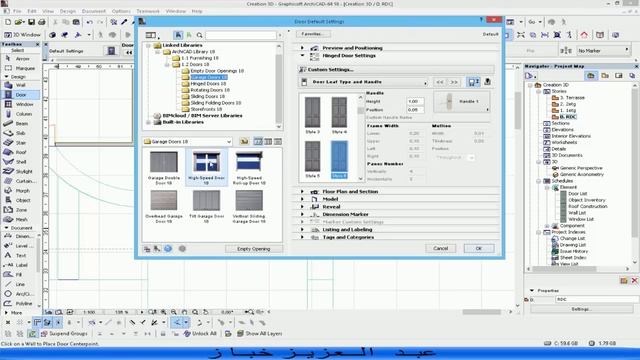Image resolution: width=640 pixels, height=360 pixels.
Task: Click Cancel in Door Default Settings
Action: pos(440,248)
